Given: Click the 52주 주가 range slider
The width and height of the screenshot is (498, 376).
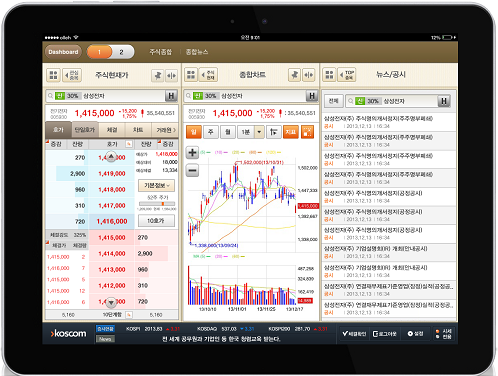Looking at the screenshot, I should pyautogui.click(x=157, y=204).
